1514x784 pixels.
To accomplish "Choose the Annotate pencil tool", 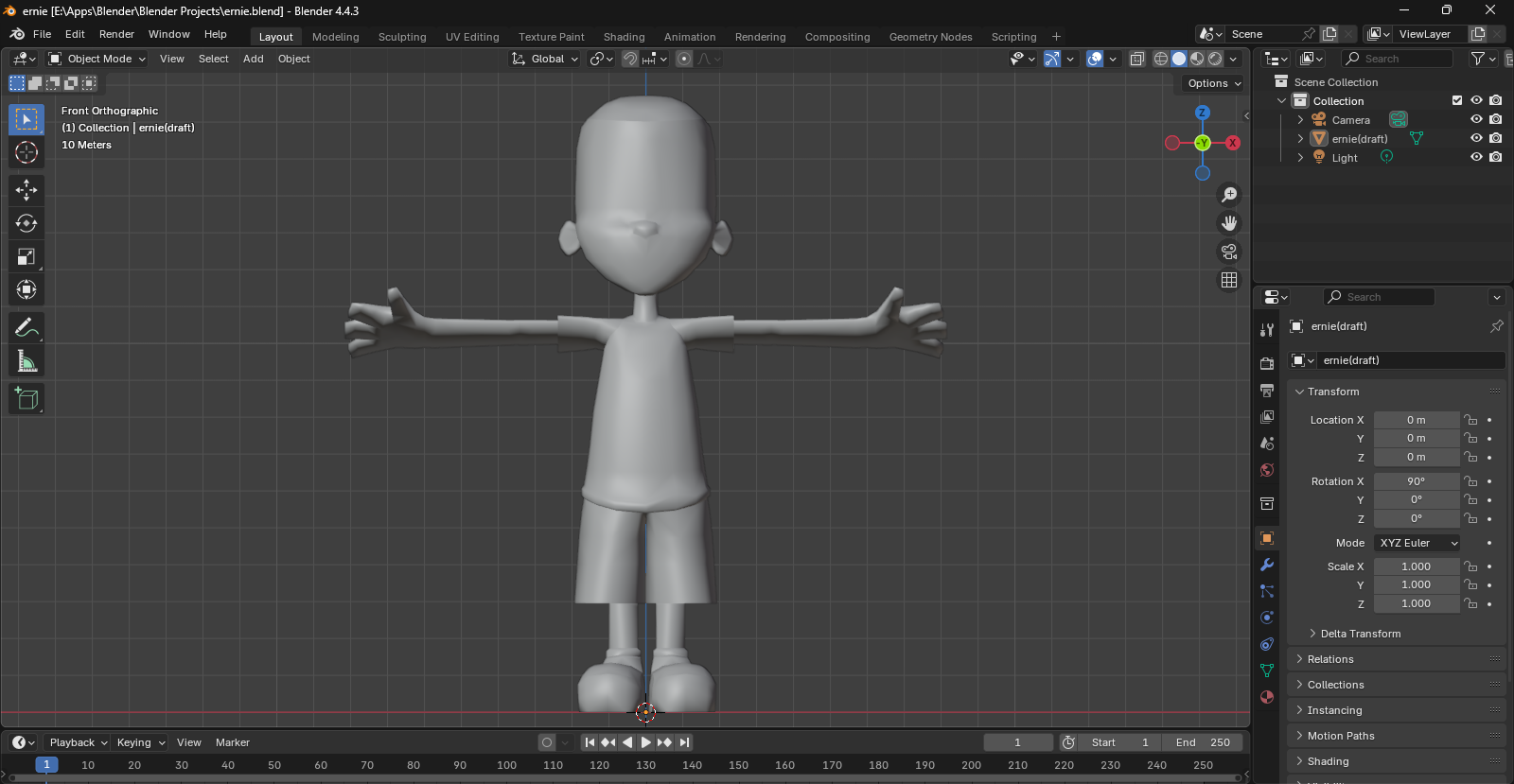I will [26, 328].
